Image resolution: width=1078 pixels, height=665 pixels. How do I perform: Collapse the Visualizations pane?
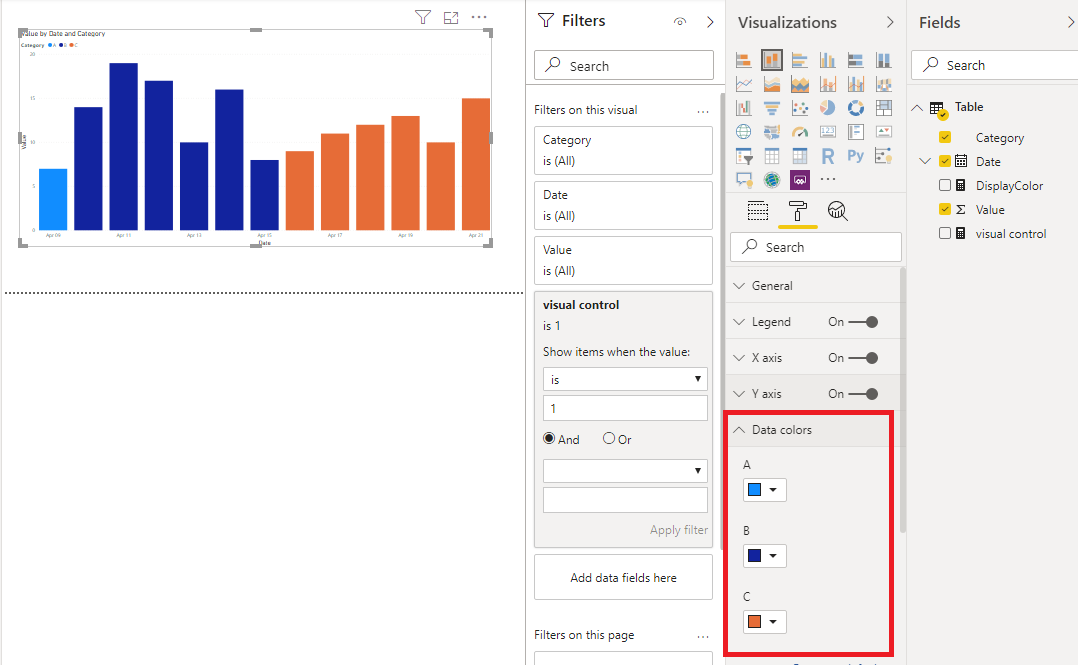(890, 22)
